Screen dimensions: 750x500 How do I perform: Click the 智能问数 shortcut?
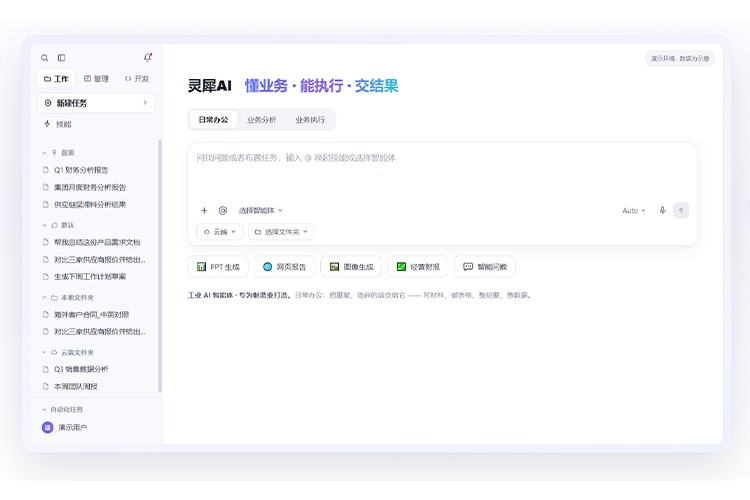485,267
